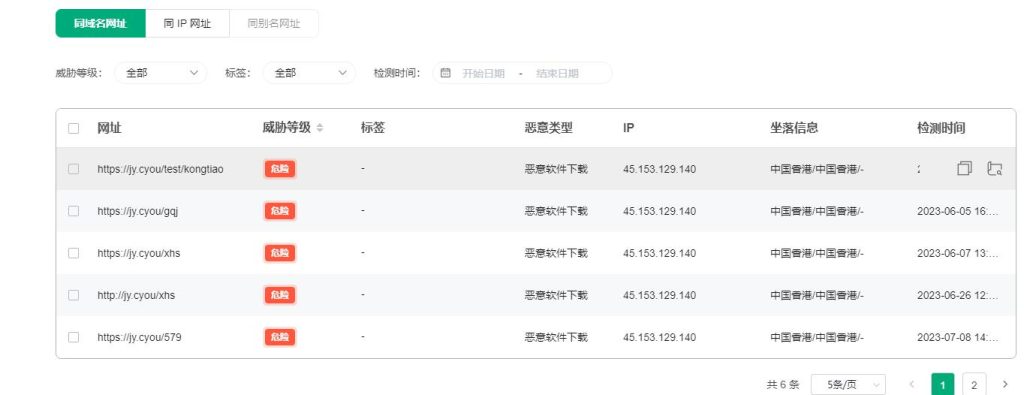Open the http://jy.cyou/xhs link
This screenshot has height=395, width=1024.
(x=136, y=295)
